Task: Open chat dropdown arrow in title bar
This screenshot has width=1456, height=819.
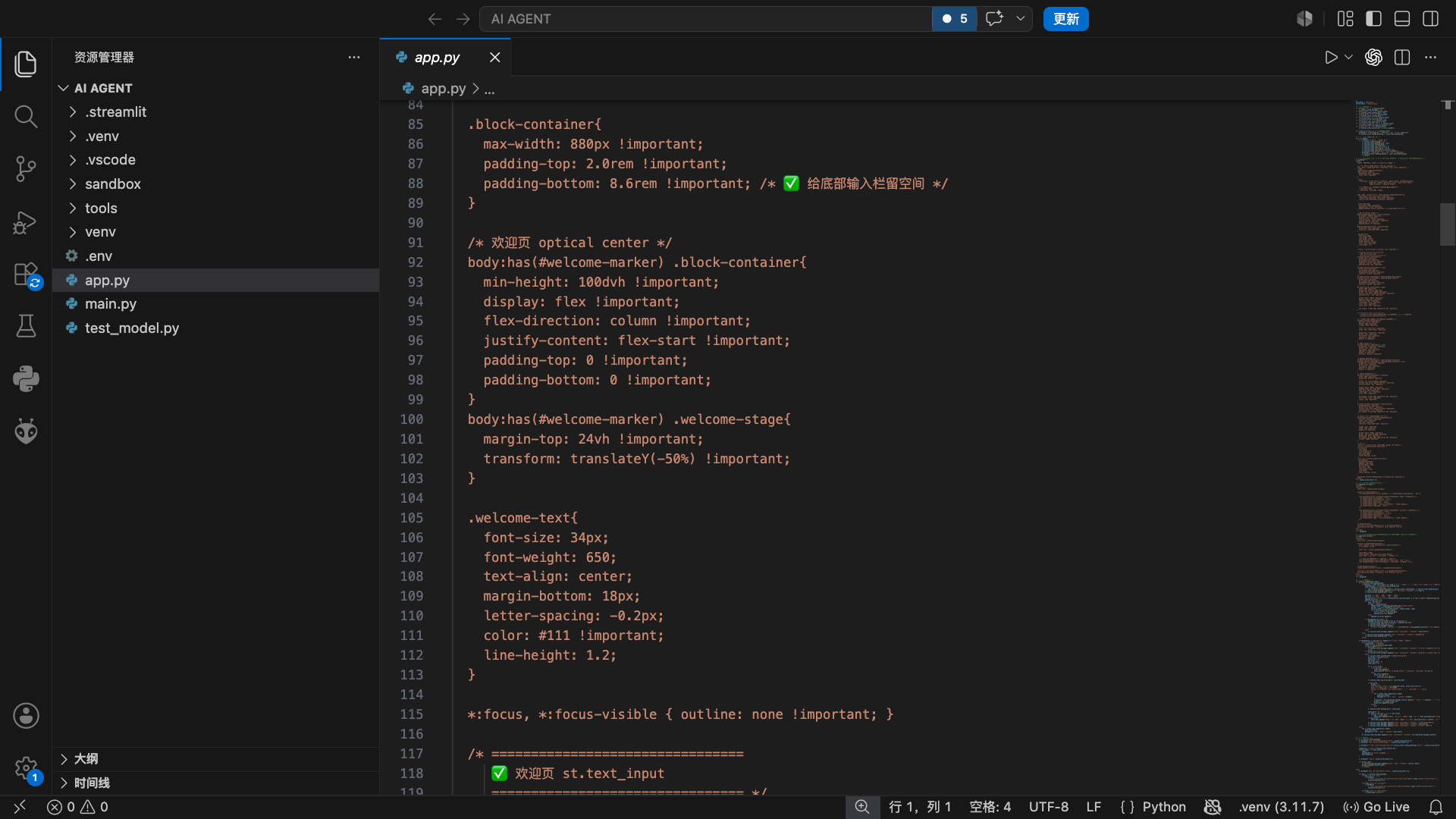Action: click(1021, 19)
